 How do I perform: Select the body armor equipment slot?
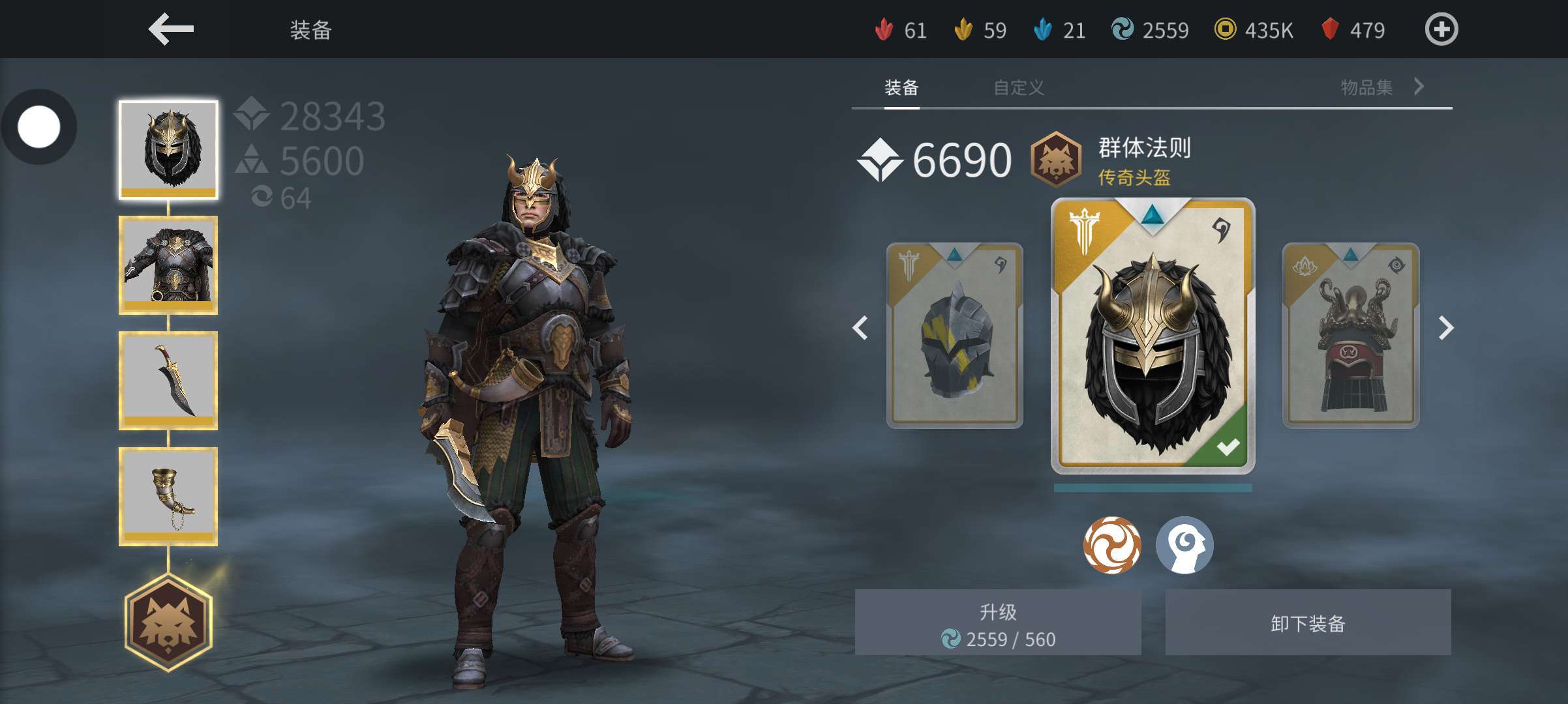(x=168, y=265)
